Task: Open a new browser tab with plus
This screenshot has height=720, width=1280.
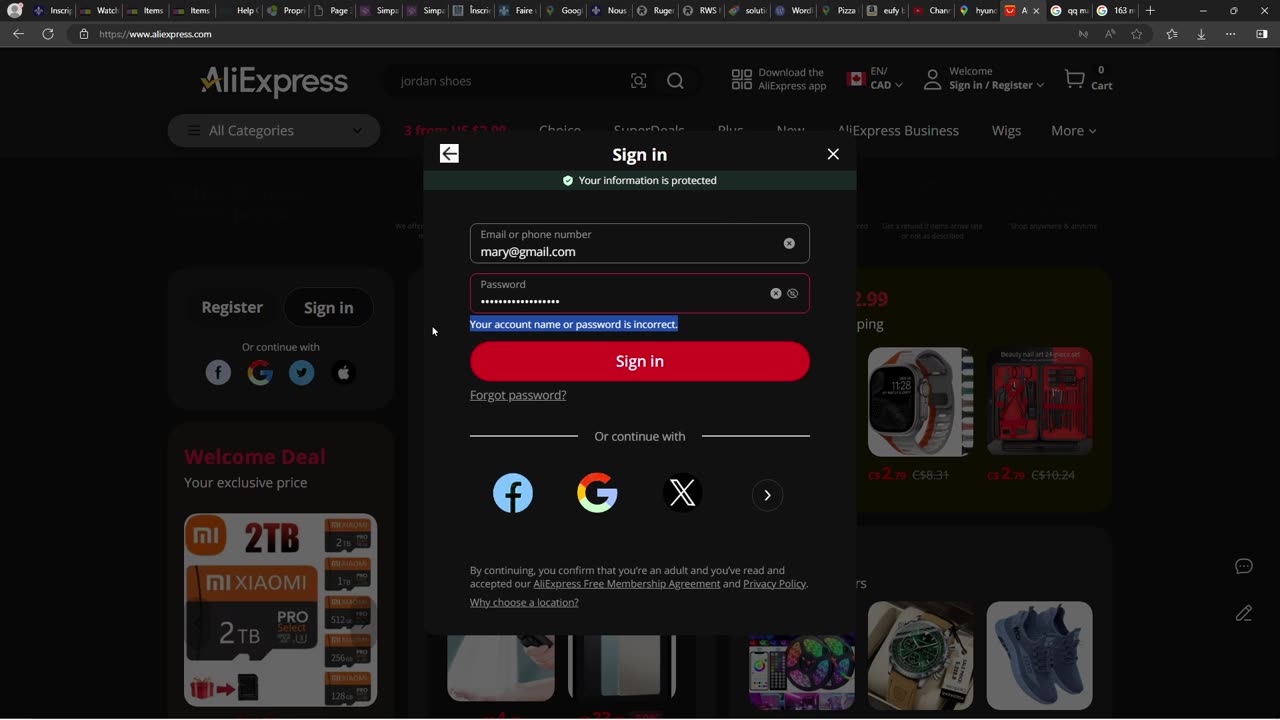Action: [x=1150, y=10]
